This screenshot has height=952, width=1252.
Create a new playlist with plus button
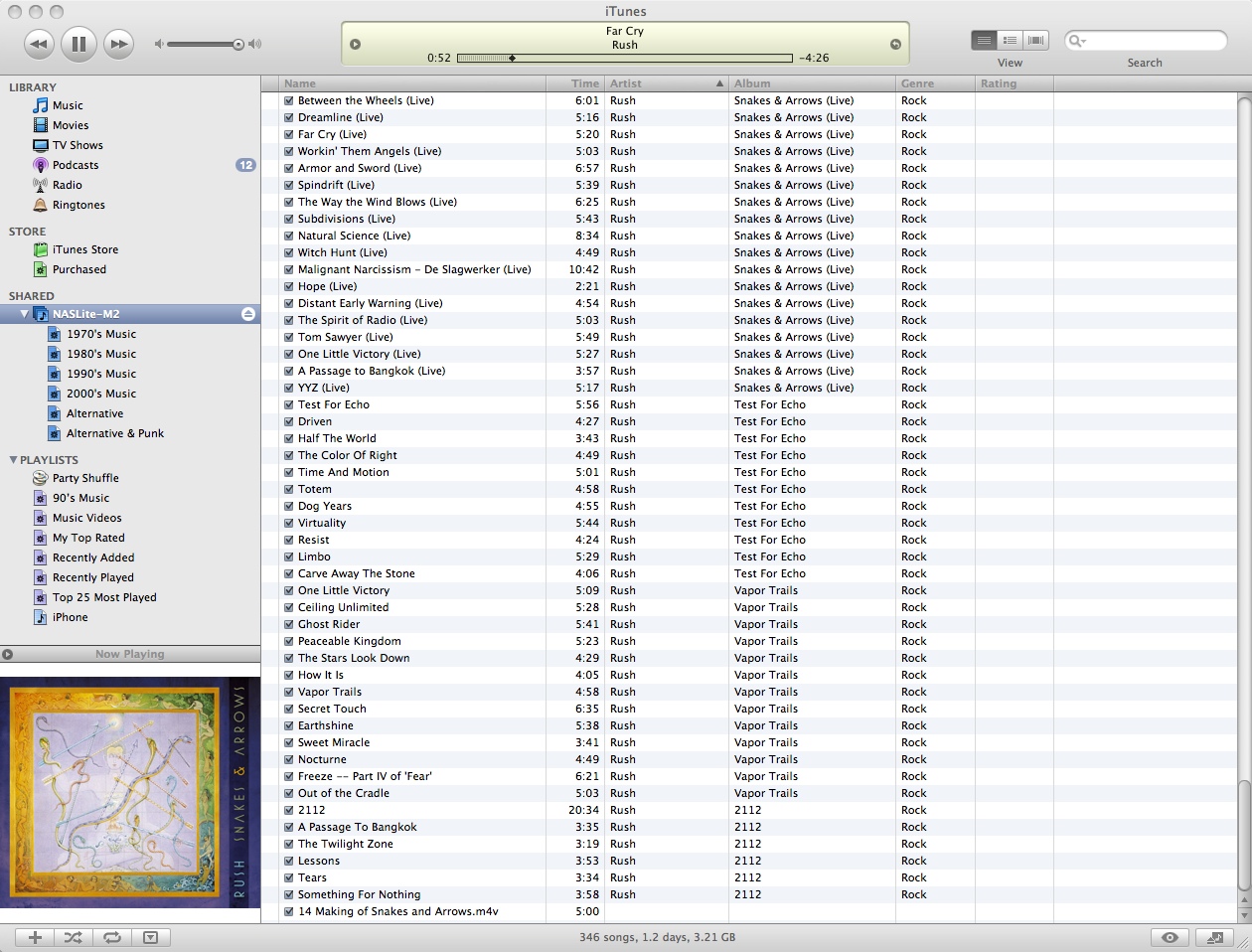[35, 937]
